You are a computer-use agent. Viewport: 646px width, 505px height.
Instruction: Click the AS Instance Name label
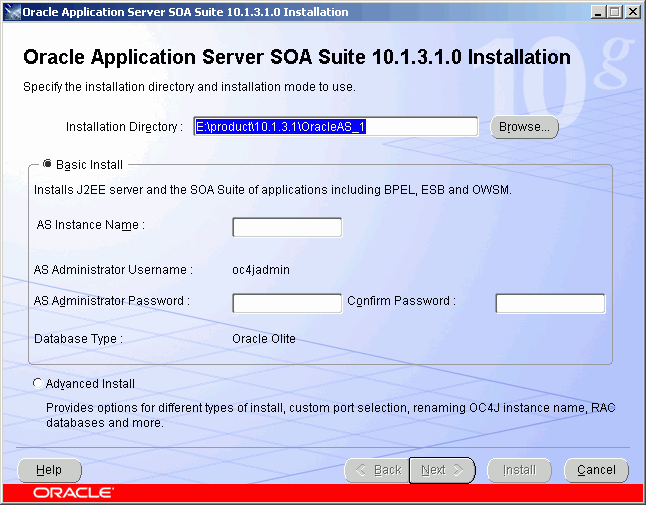tap(90, 225)
